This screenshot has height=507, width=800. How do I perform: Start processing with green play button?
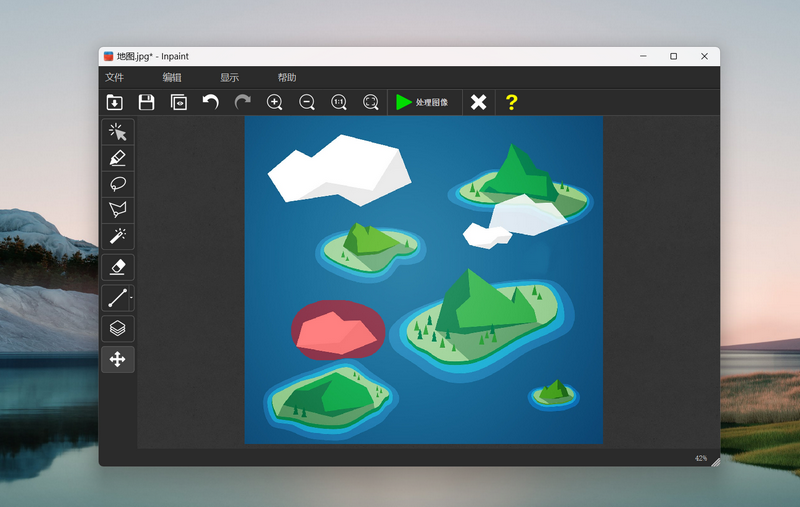[422, 103]
